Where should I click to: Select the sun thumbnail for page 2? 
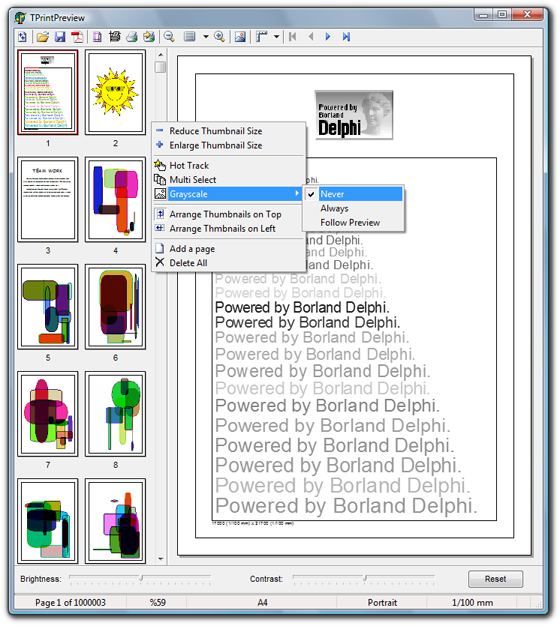click(x=115, y=92)
